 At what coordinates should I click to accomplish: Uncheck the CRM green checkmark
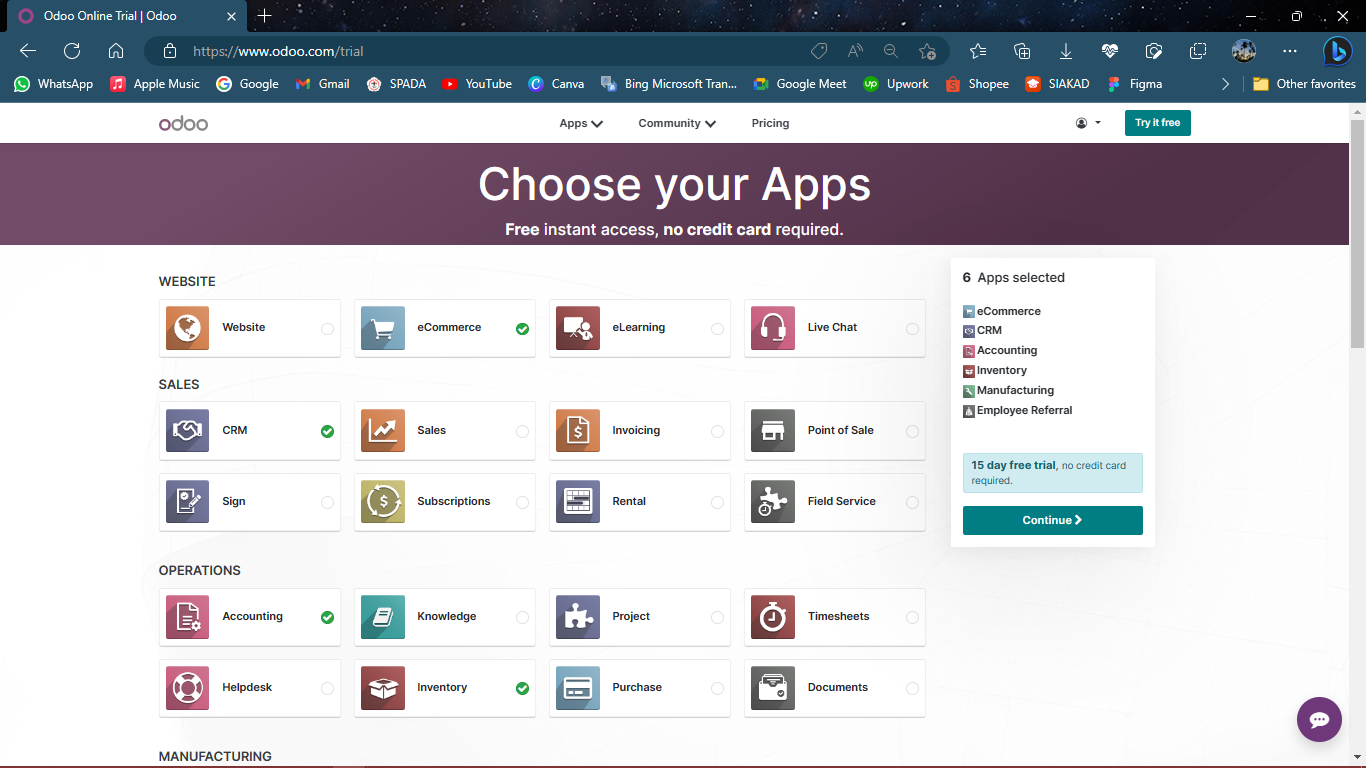(327, 432)
